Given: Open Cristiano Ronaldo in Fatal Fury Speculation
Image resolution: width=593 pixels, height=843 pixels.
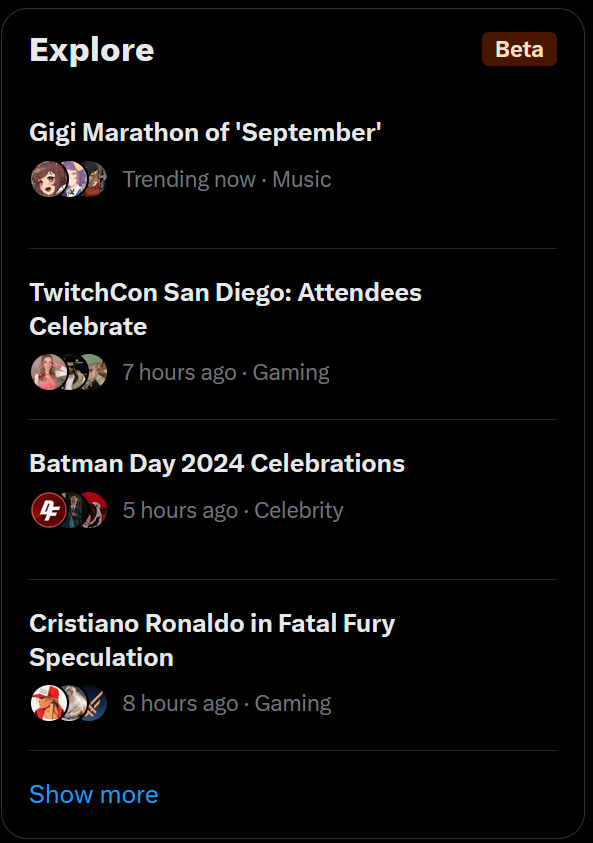Looking at the screenshot, I should (212, 640).
